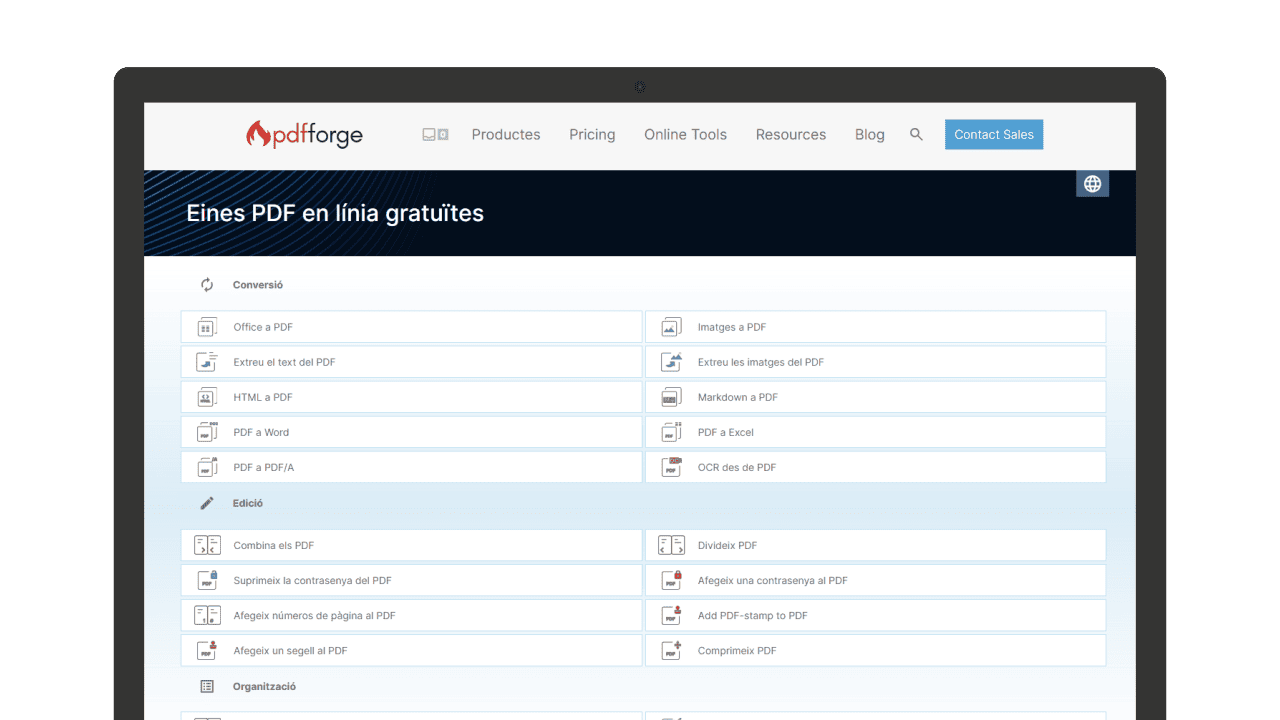The image size is (1280, 720).
Task: Go to the Pricing page
Action: (x=592, y=134)
